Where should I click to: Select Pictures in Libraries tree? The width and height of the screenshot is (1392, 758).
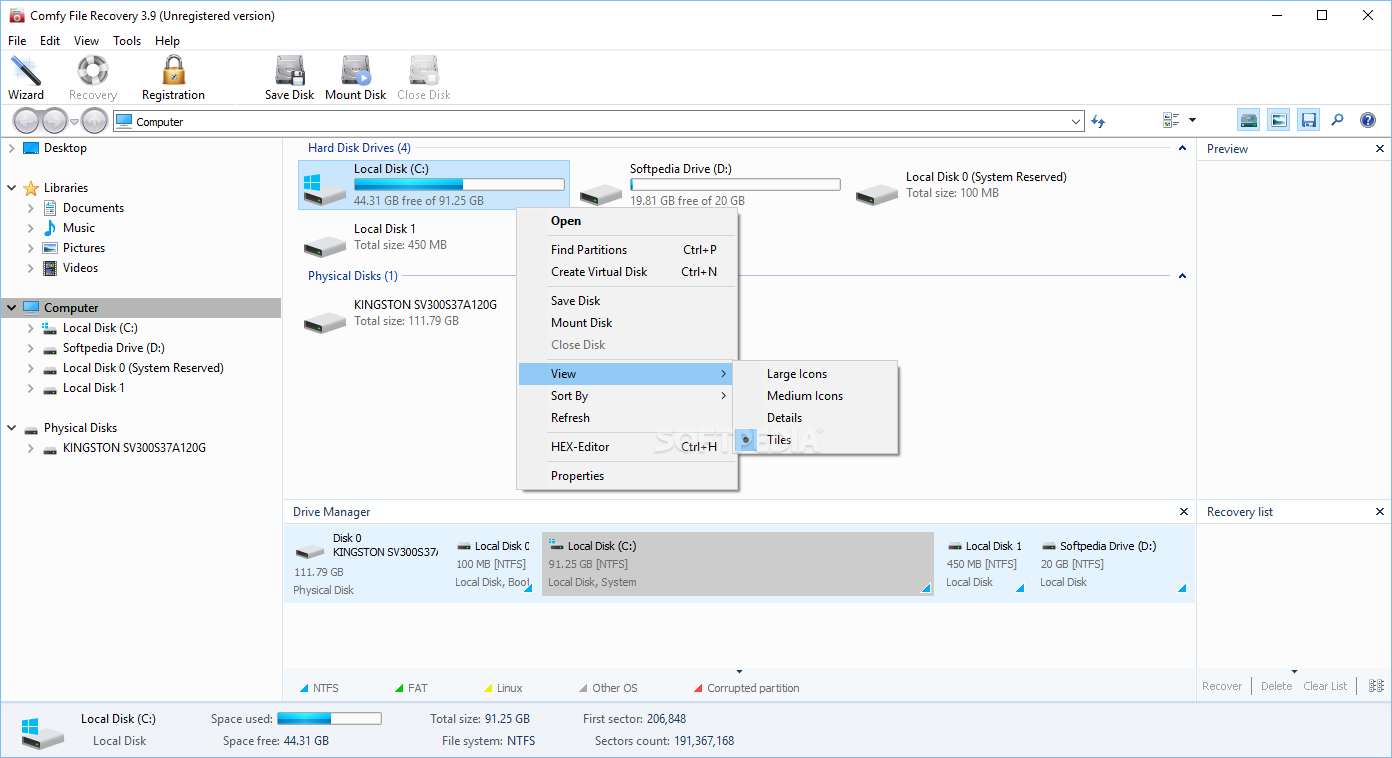[84, 248]
